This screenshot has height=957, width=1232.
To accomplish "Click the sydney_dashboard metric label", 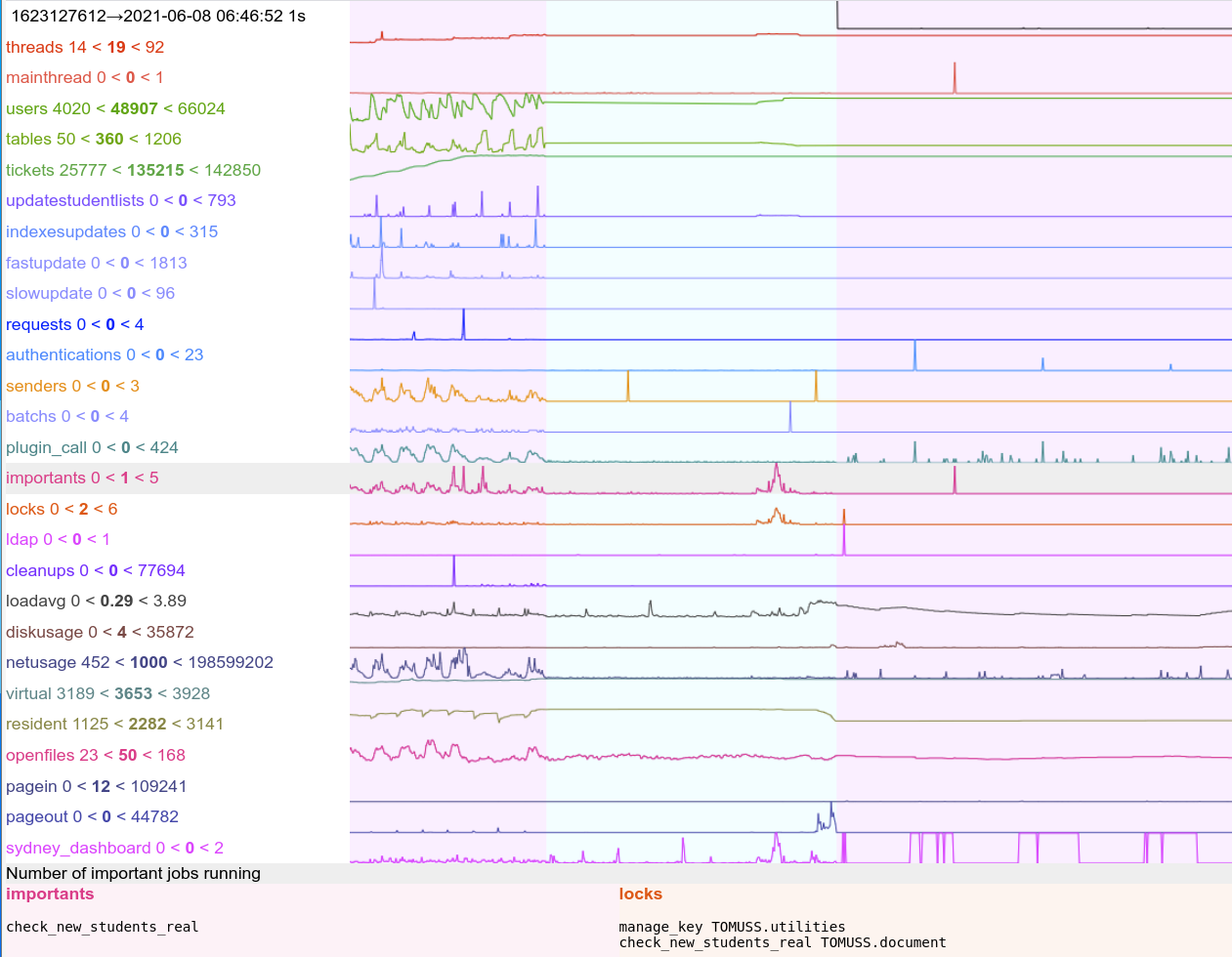I will pos(114,848).
